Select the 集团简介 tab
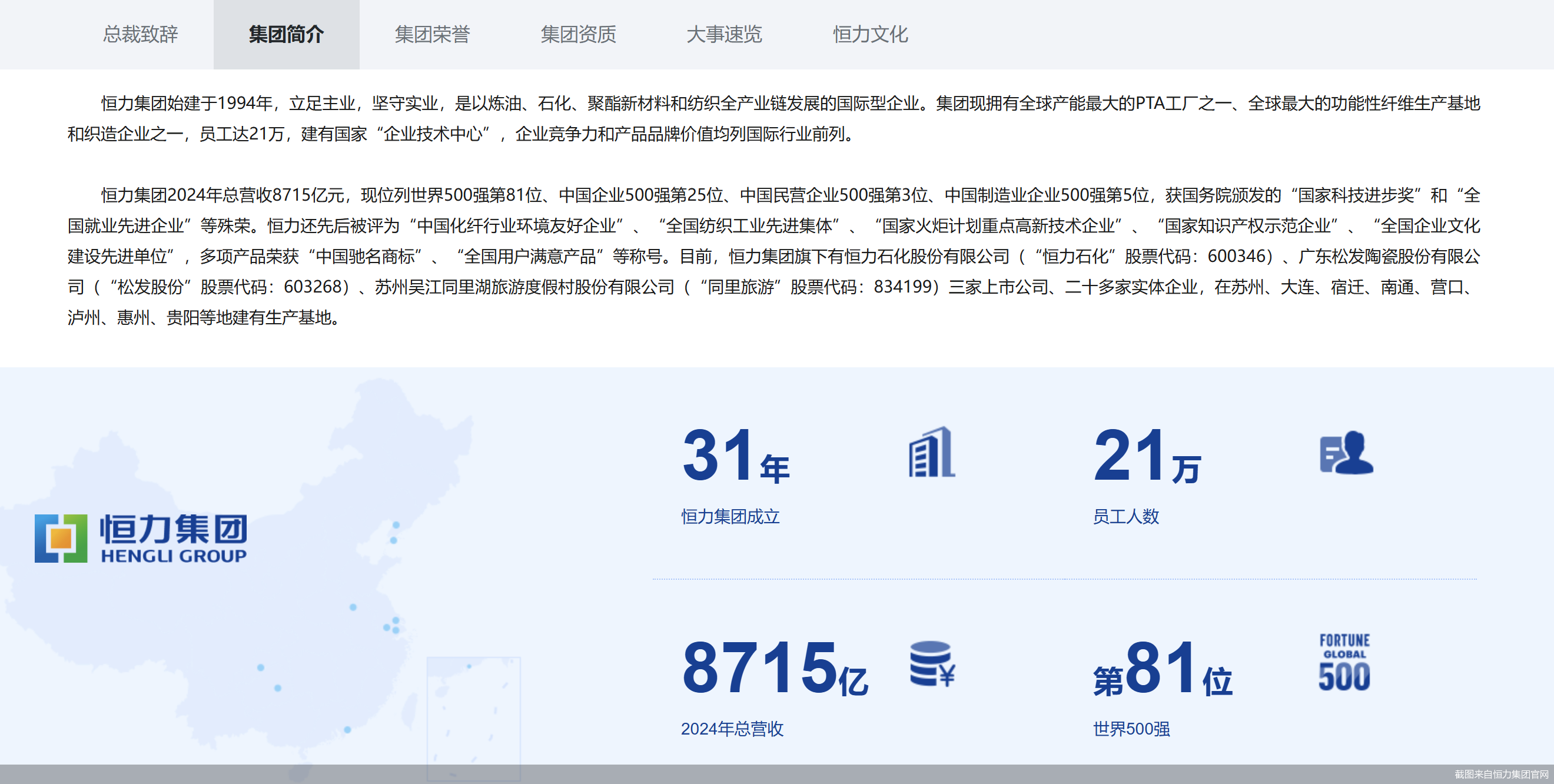Screen dimensions: 1554x784 tap(286, 34)
